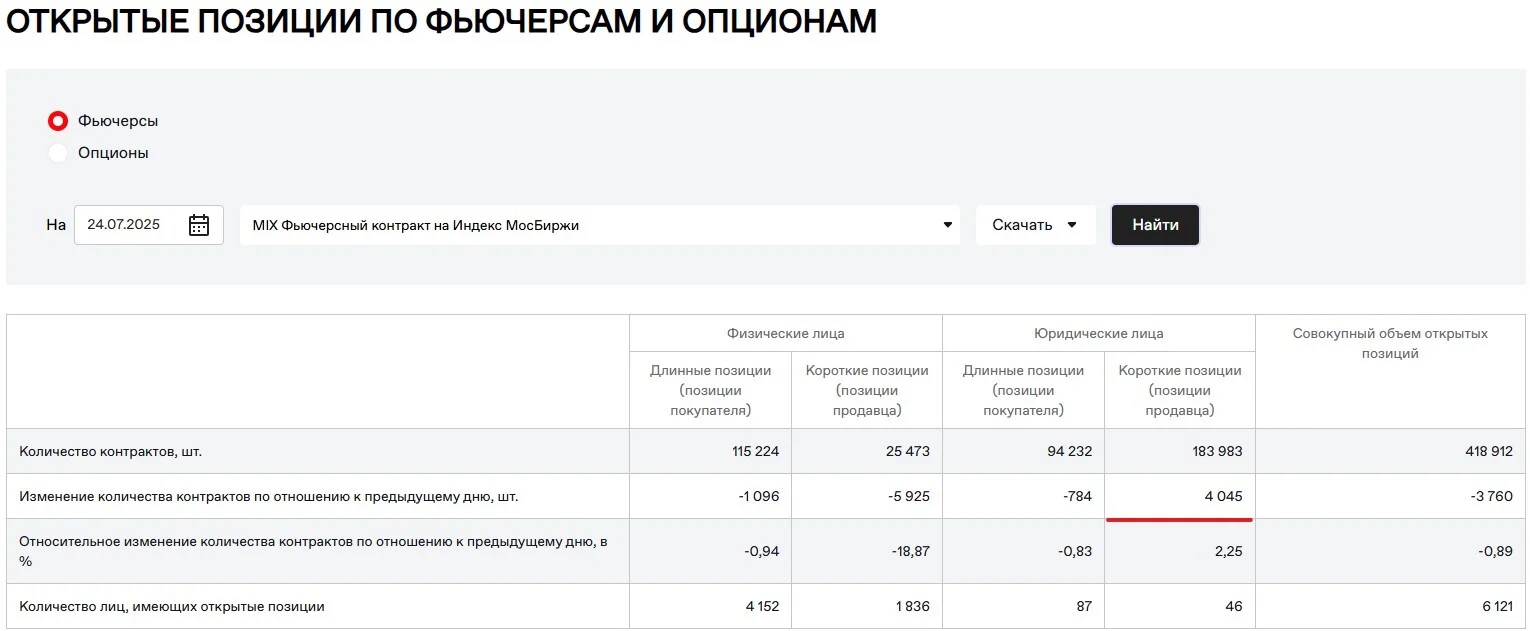
Task: Click the value -5 925
Action: point(908,496)
